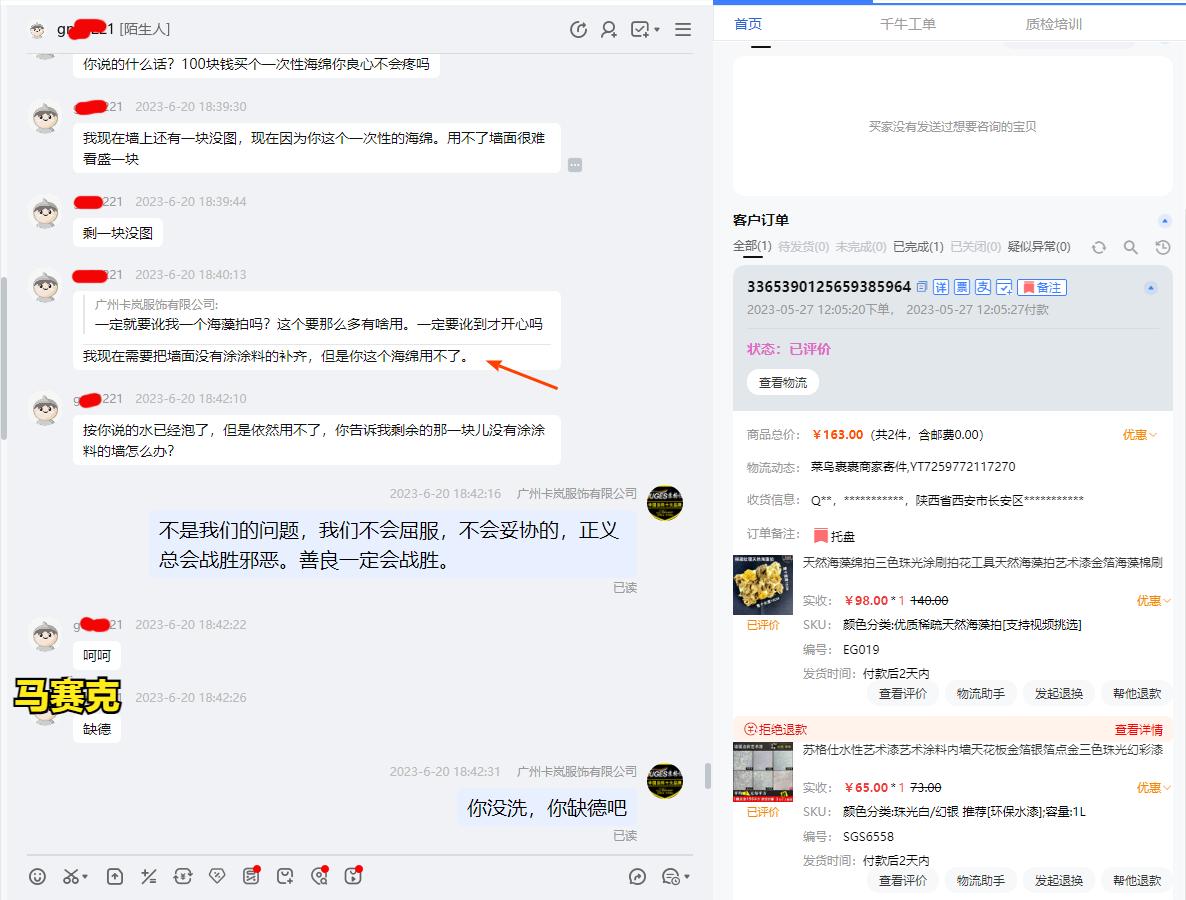Viewport: 1186px width, 900px height.
Task: Click the 查看物流 logistics button
Action: [782, 382]
